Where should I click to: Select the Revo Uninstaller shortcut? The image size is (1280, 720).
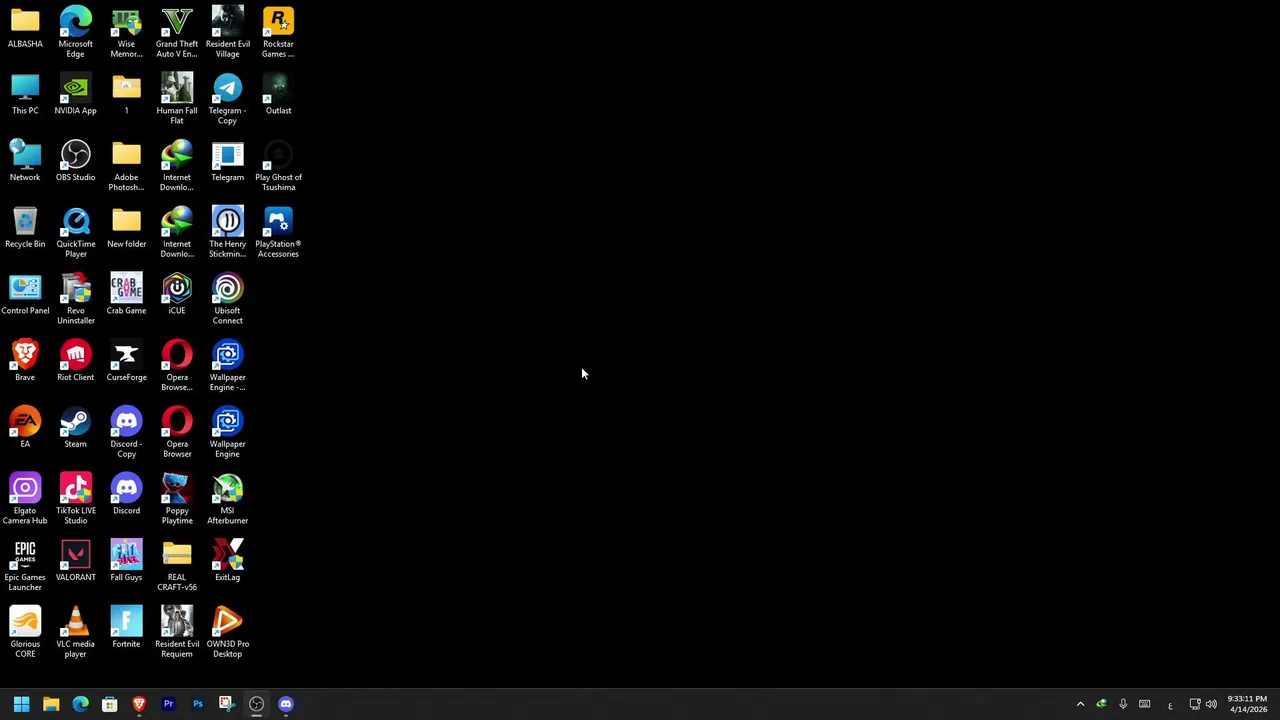[x=76, y=299]
